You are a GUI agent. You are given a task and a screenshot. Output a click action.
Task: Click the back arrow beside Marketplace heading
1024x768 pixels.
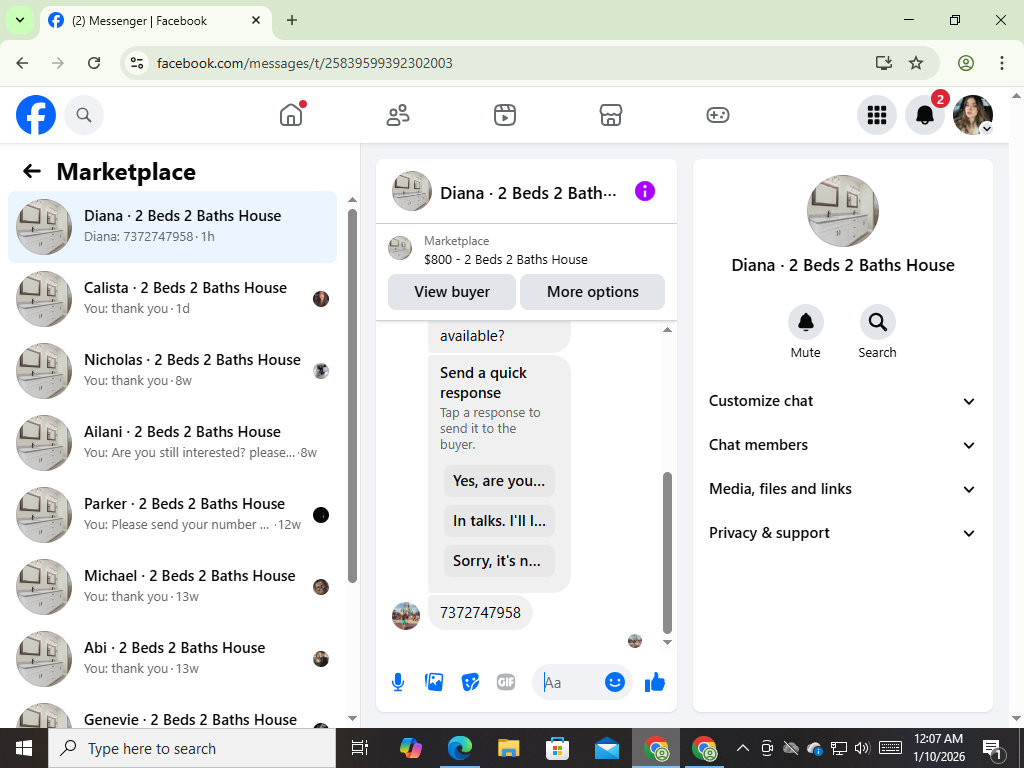(32, 171)
